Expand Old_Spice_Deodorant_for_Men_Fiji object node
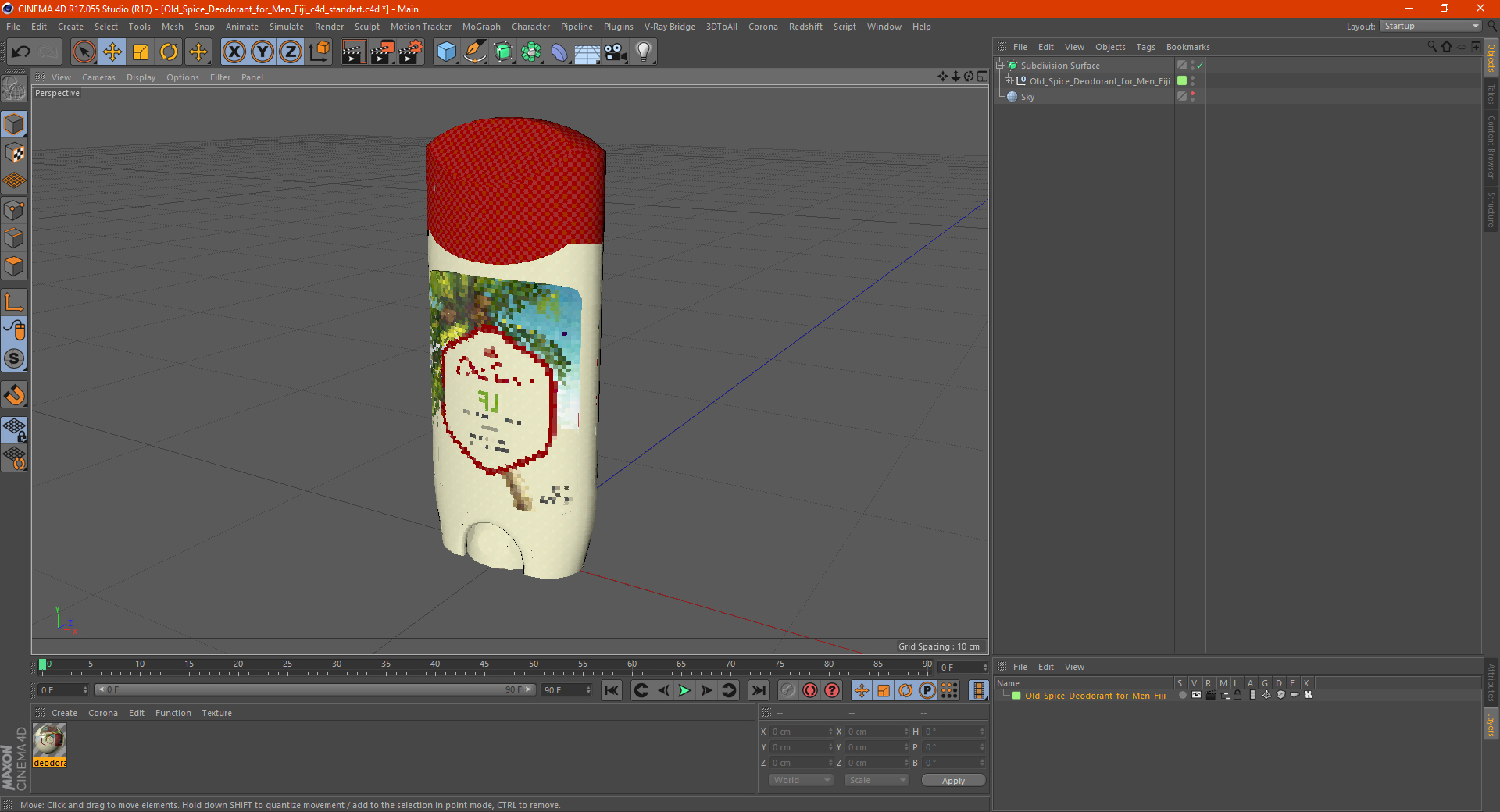 click(x=1009, y=81)
